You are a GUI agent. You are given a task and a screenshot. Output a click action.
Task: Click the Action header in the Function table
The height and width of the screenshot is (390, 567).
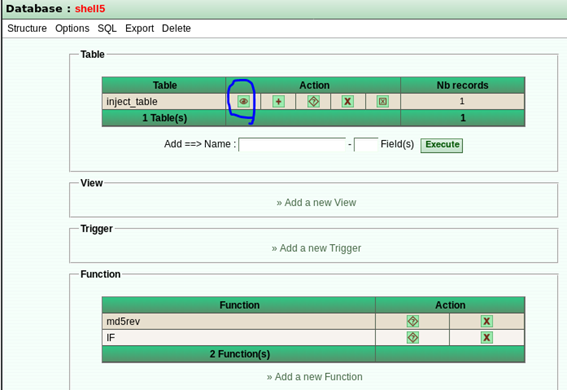pyautogui.click(x=450, y=305)
